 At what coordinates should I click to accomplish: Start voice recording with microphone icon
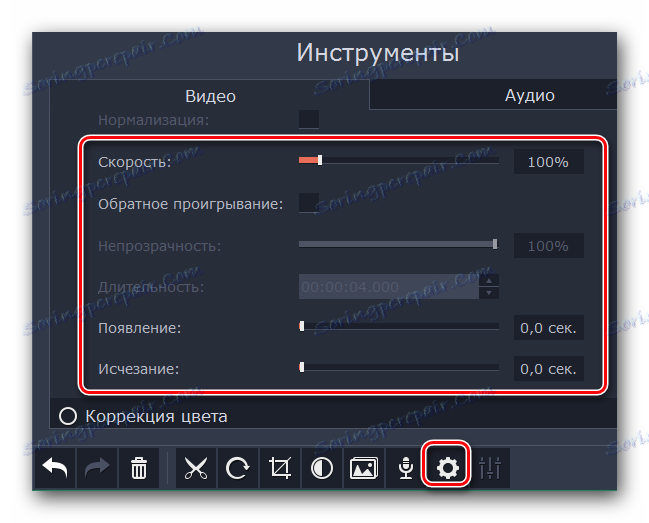point(406,468)
